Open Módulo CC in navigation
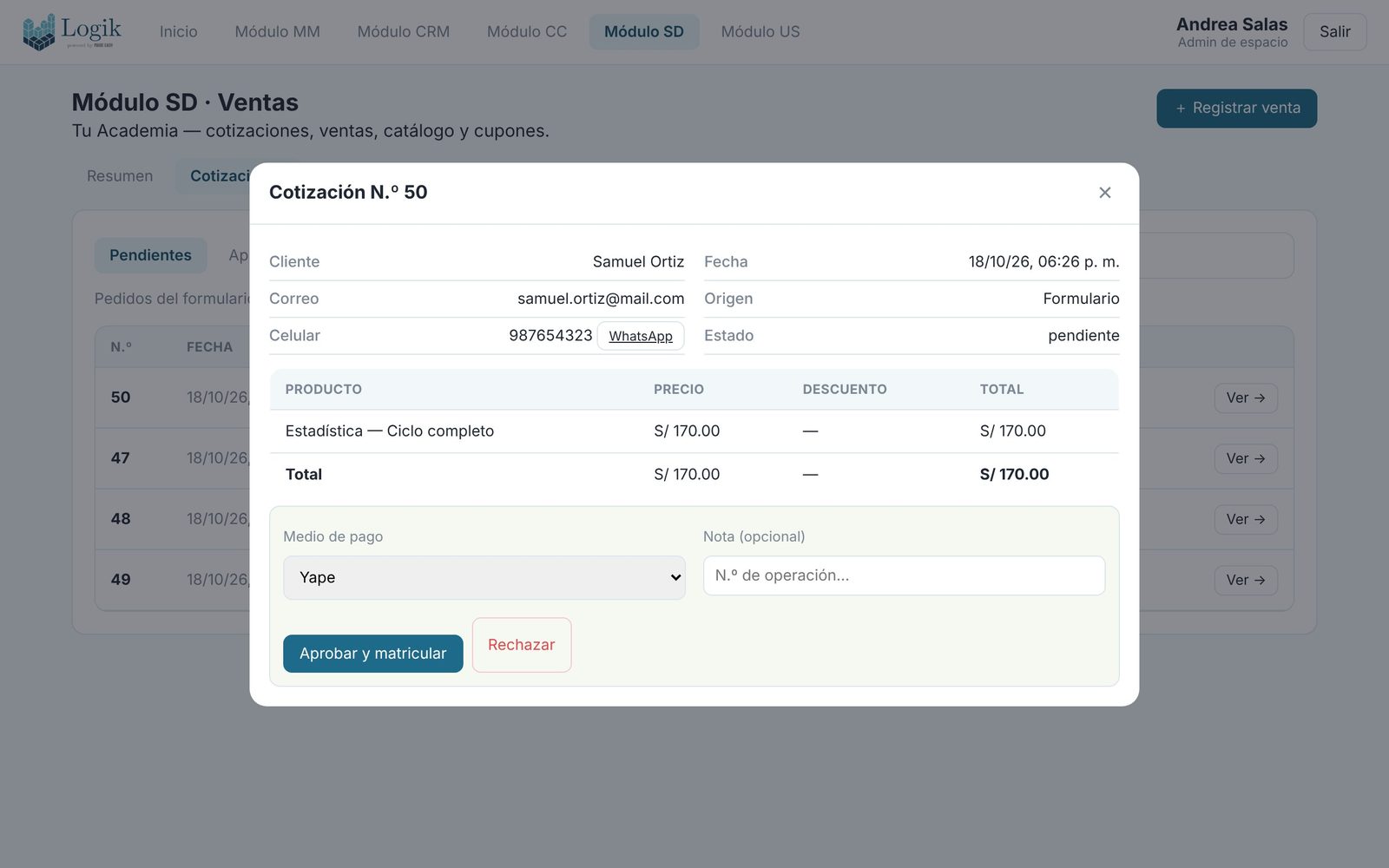 (527, 32)
